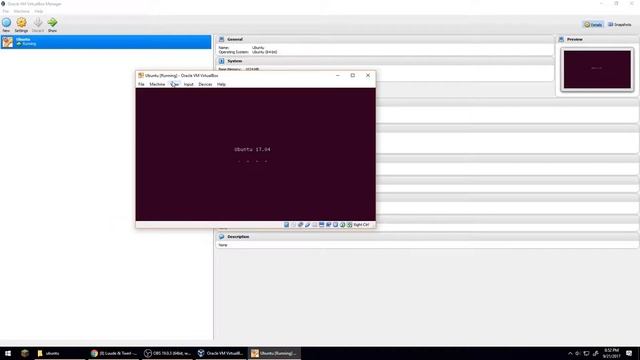Show hidden system tray icons chevron
The image size is (640, 360).
pyautogui.click(x=570, y=353)
